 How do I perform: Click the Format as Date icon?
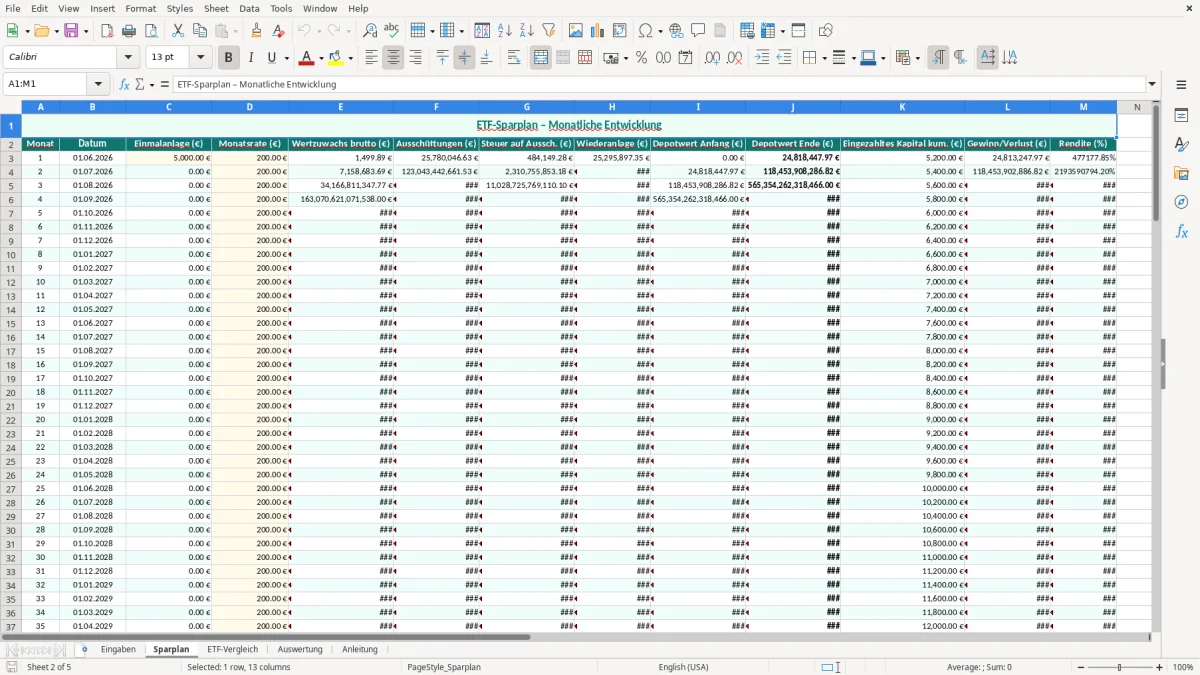tap(685, 58)
